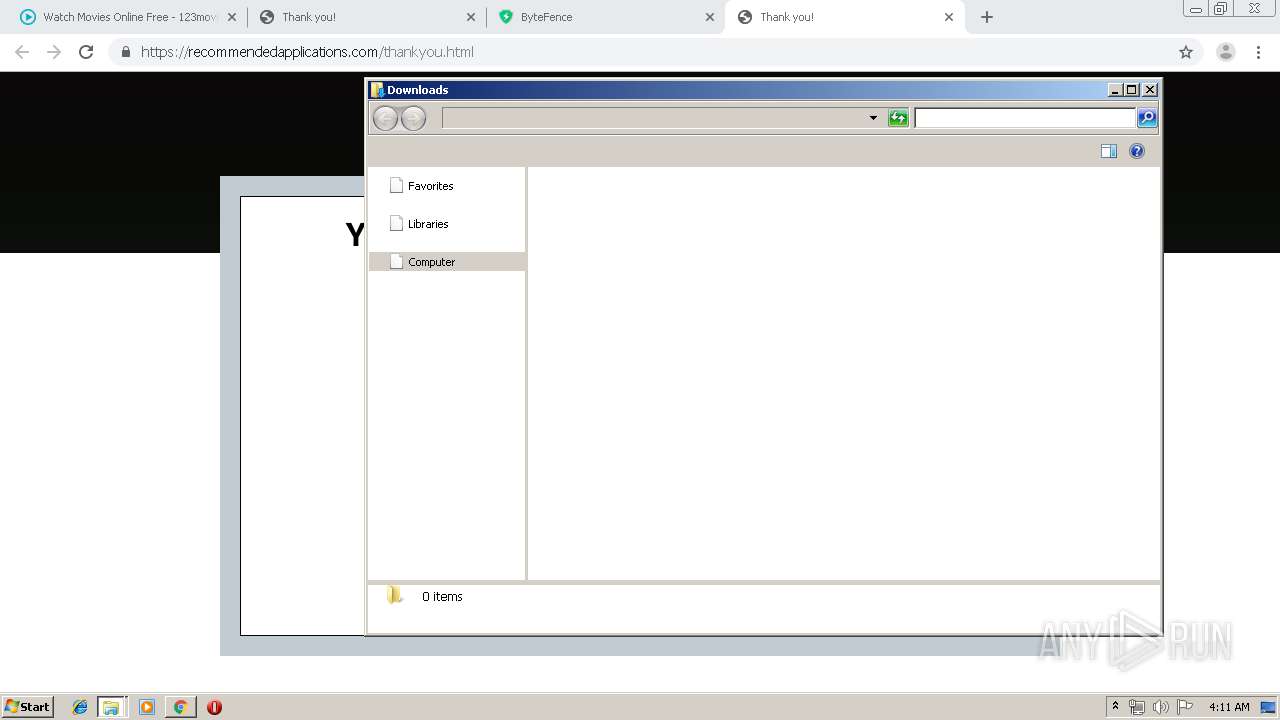The height and width of the screenshot is (720, 1280).
Task: Click the explorer search magnifier icon
Action: coord(1147,118)
